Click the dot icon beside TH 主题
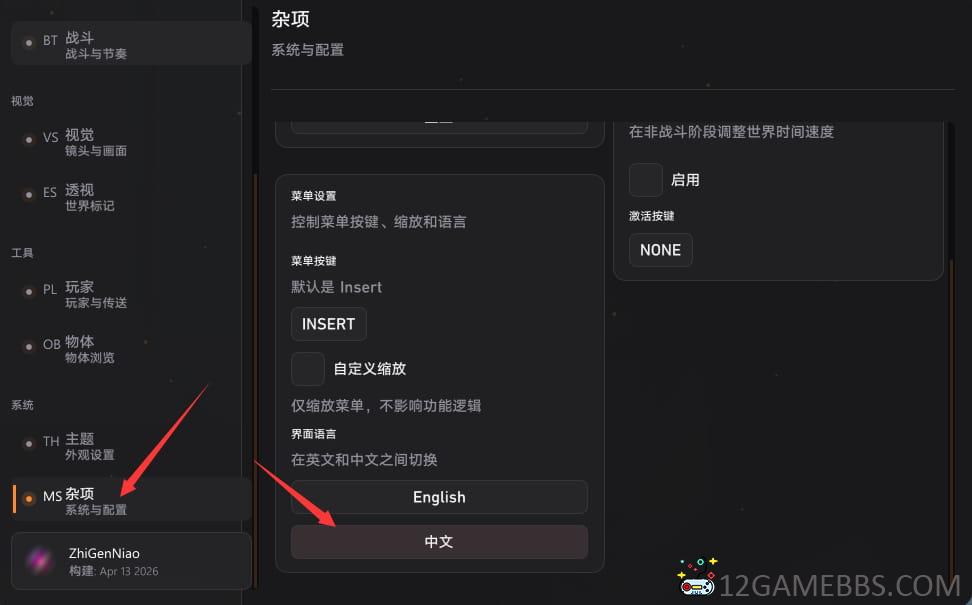Screen dimensions: 972x605 [x=29, y=444]
